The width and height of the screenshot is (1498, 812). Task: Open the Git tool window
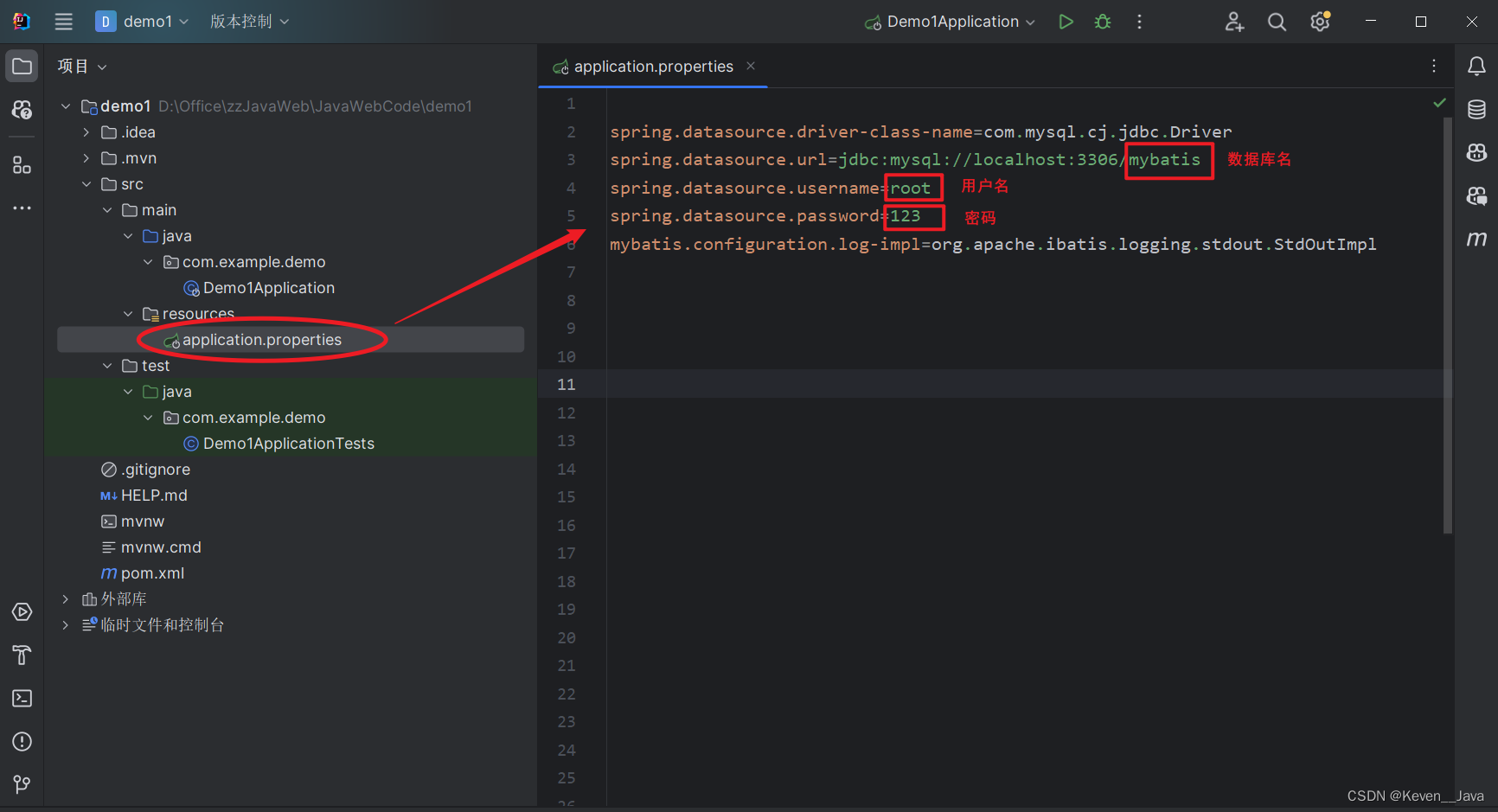pyautogui.click(x=22, y=784)
